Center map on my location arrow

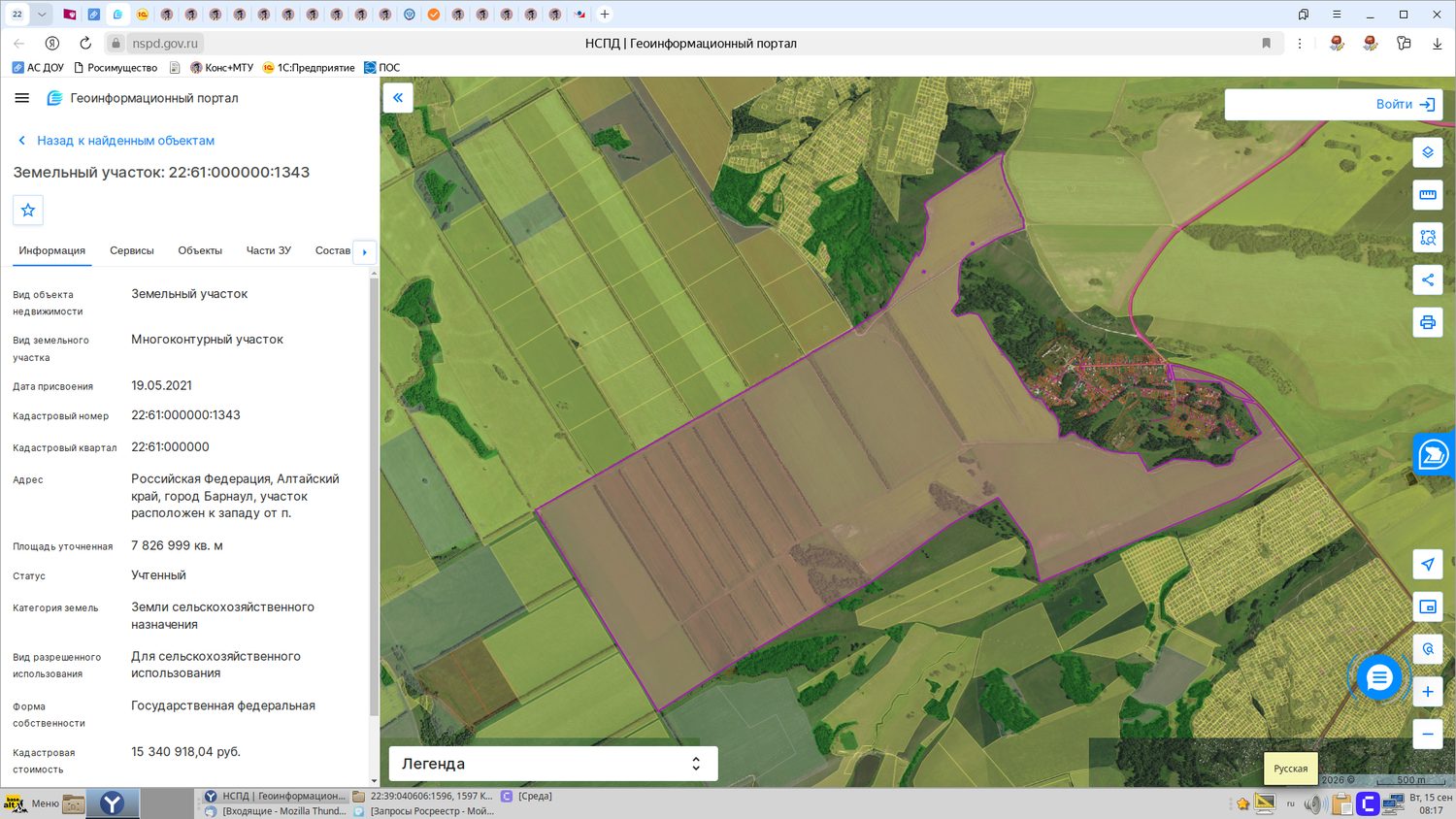pyautogui.click(x=1428, y=565)
